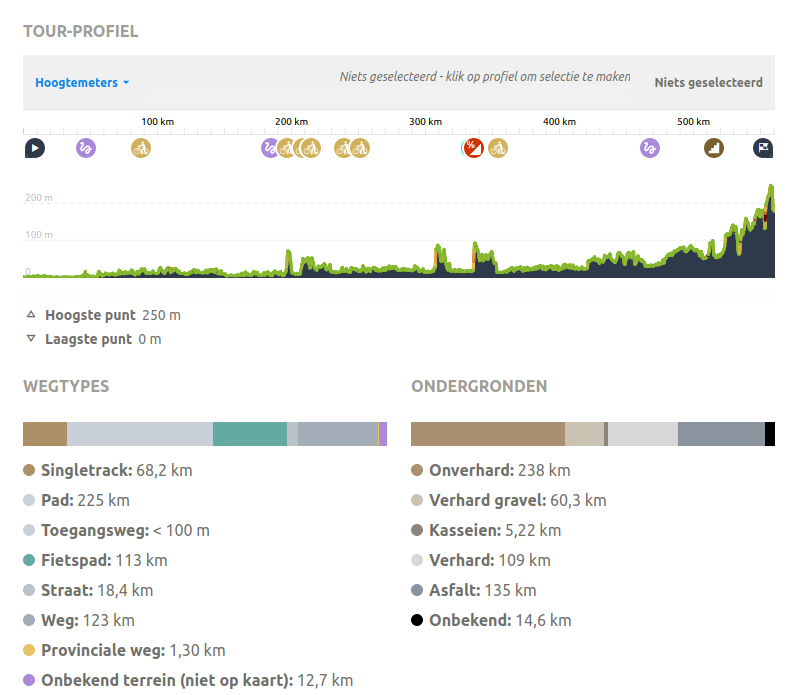Select the Singletrack legend entry
This screenshot has width=793, height=695.
(x=108, y=470)
